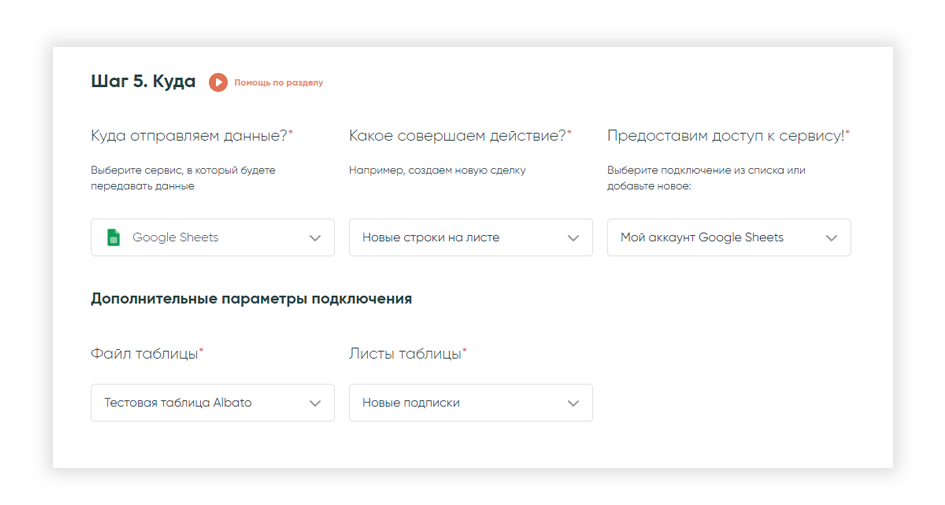The image size is (945, 505).
Task: Choose a file in "Тестовая таблица Albato" dropdown
Action: 213,403
